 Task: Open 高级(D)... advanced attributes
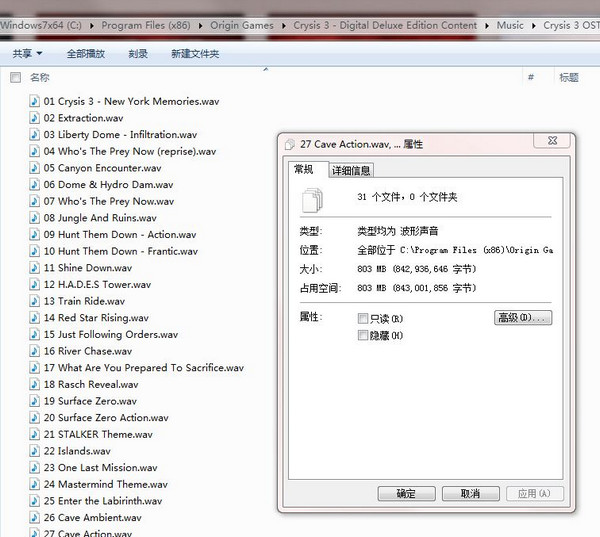pyautogui.click(x=523, y=318)
